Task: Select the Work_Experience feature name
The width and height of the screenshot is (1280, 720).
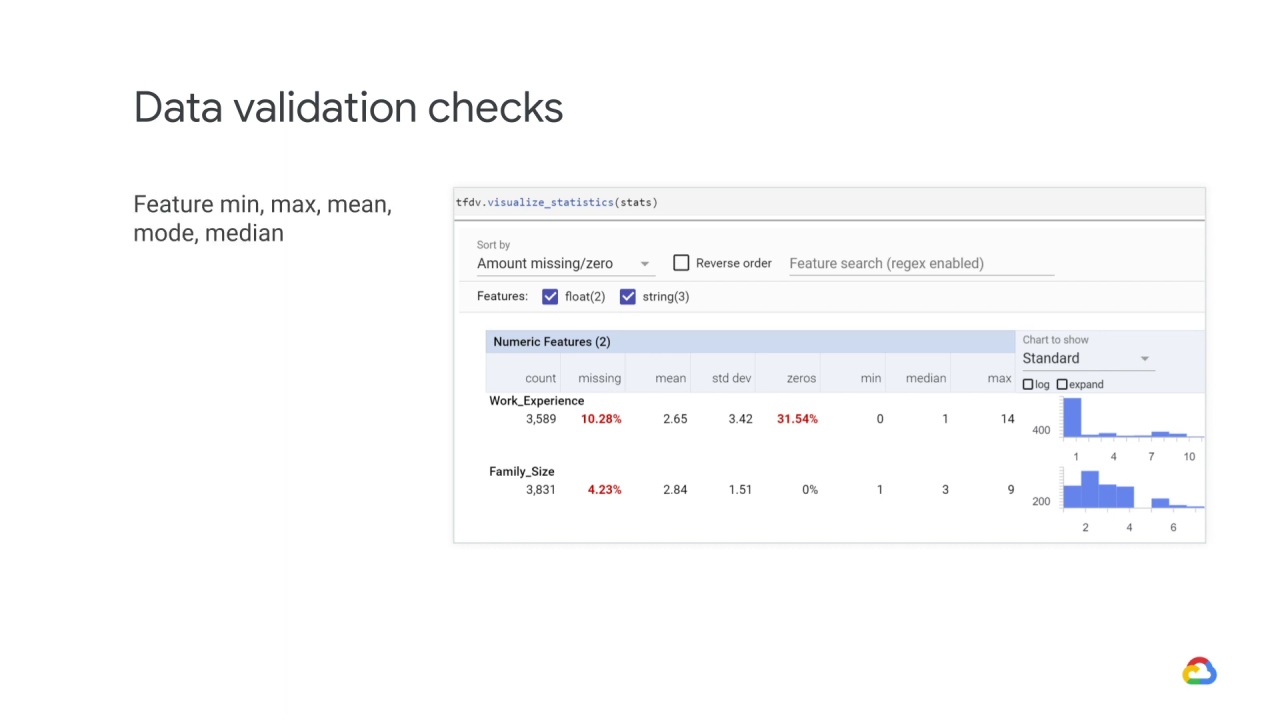Action: (536, 401)
